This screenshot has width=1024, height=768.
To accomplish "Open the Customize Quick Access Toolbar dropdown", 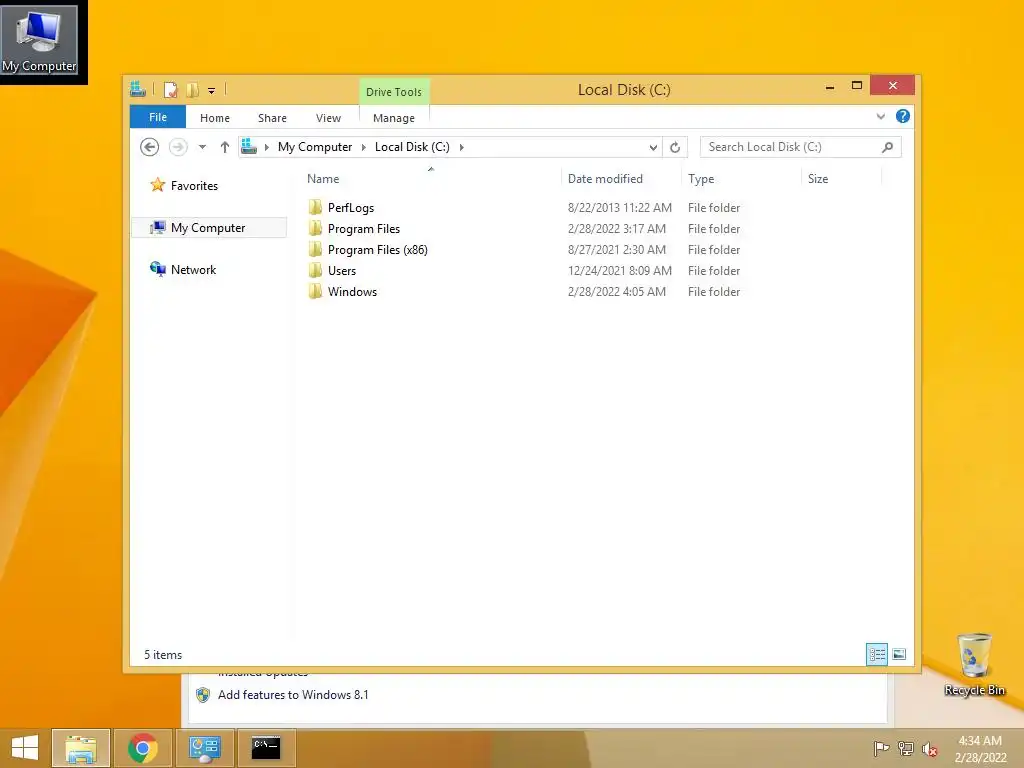I will pos(212,91).
